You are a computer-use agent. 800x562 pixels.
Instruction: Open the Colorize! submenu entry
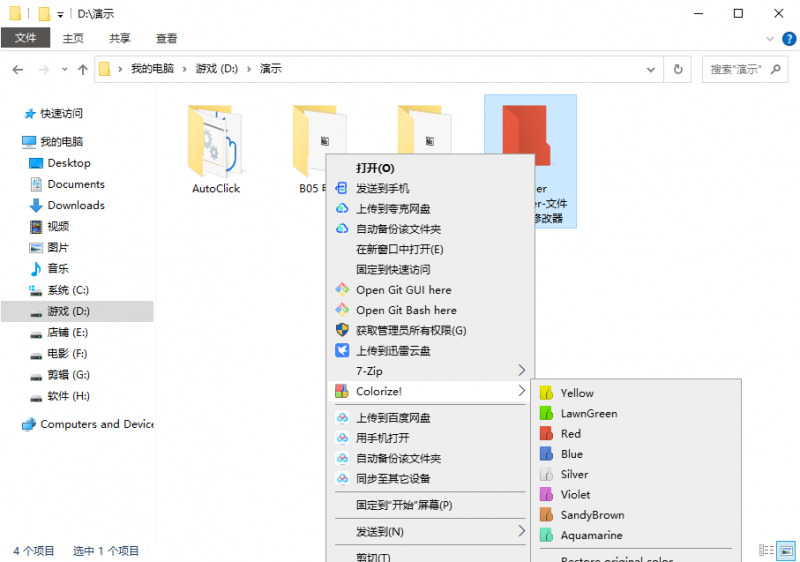(x=430, y=391)
